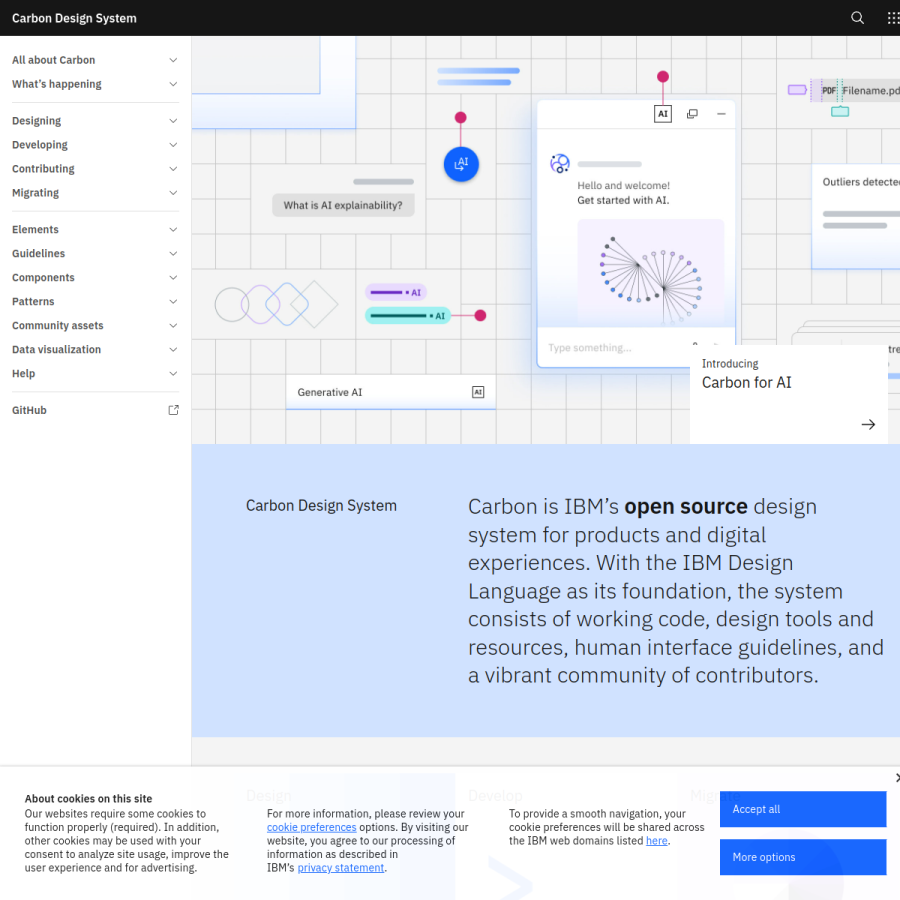The width and height of the screenshot is (900, 900).
Task: Open the Data visualization menu item
Action: point(95,350)
